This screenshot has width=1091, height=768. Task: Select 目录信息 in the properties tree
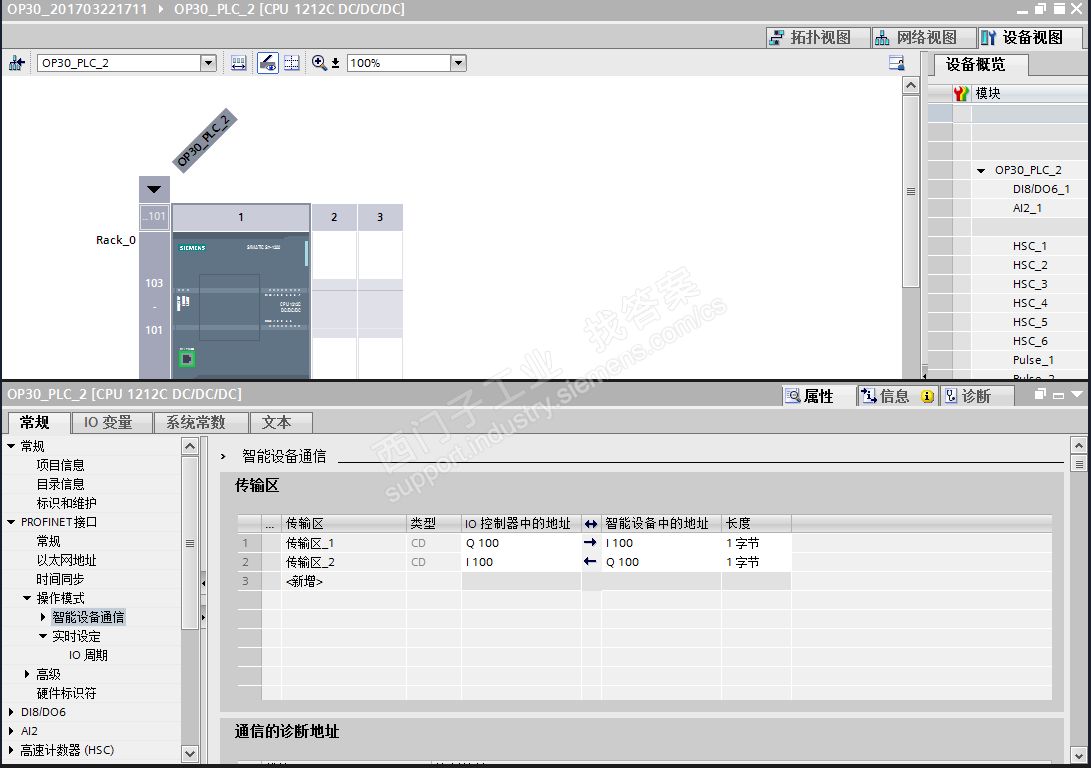(x=61, y=484)
